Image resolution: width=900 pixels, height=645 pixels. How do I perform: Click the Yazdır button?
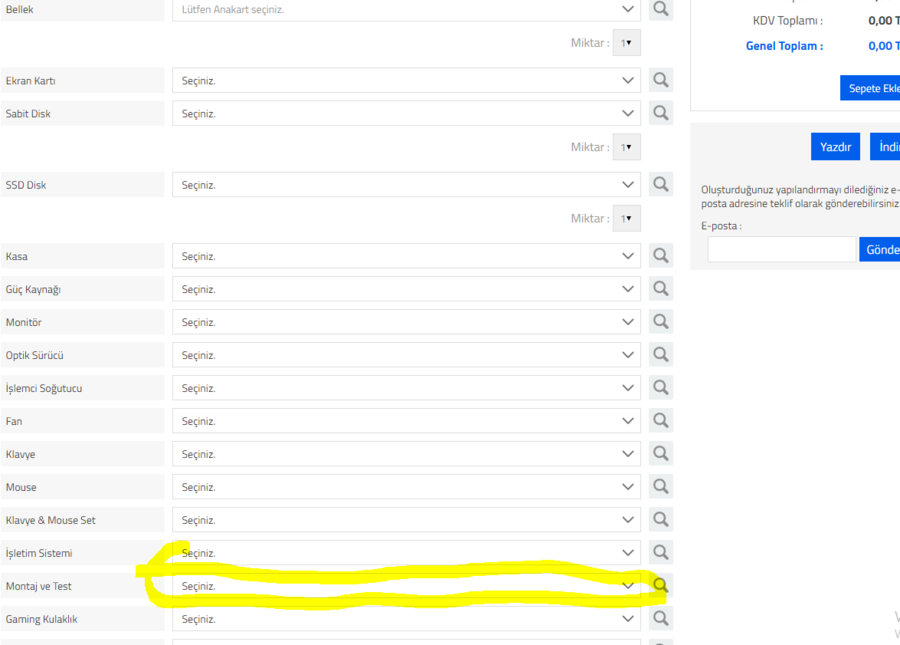835,147
